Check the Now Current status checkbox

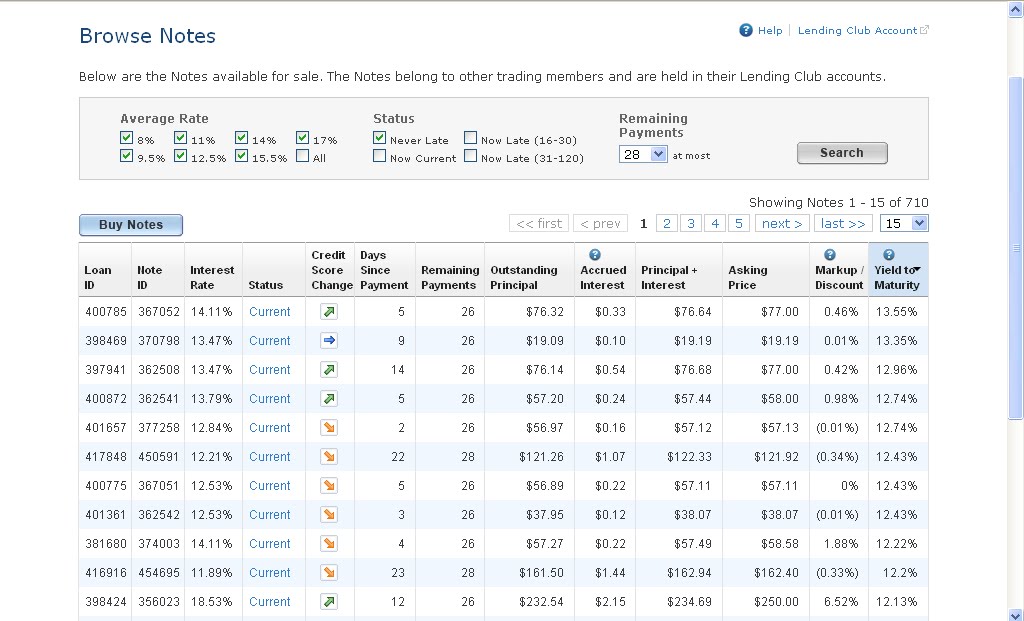tap(379, 156)
